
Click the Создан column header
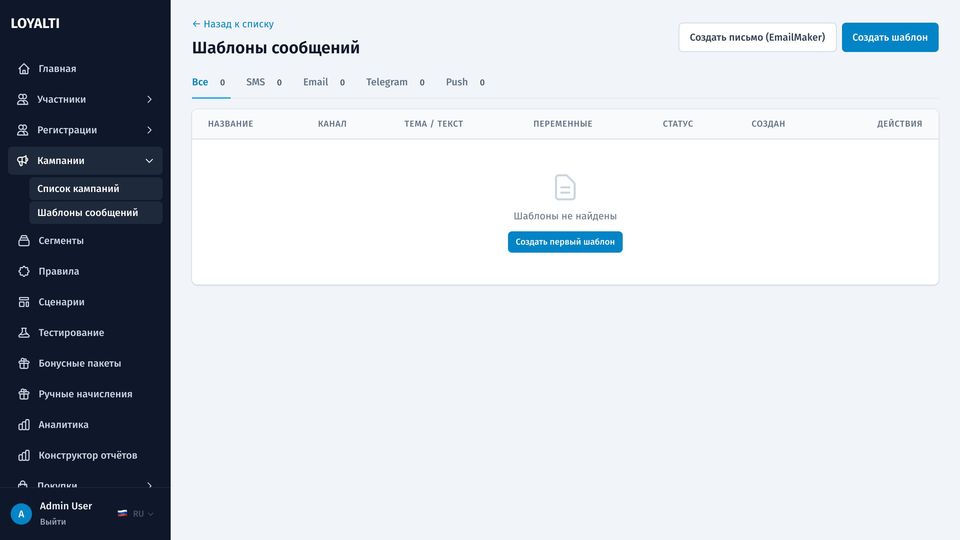[x=768, y=124]
